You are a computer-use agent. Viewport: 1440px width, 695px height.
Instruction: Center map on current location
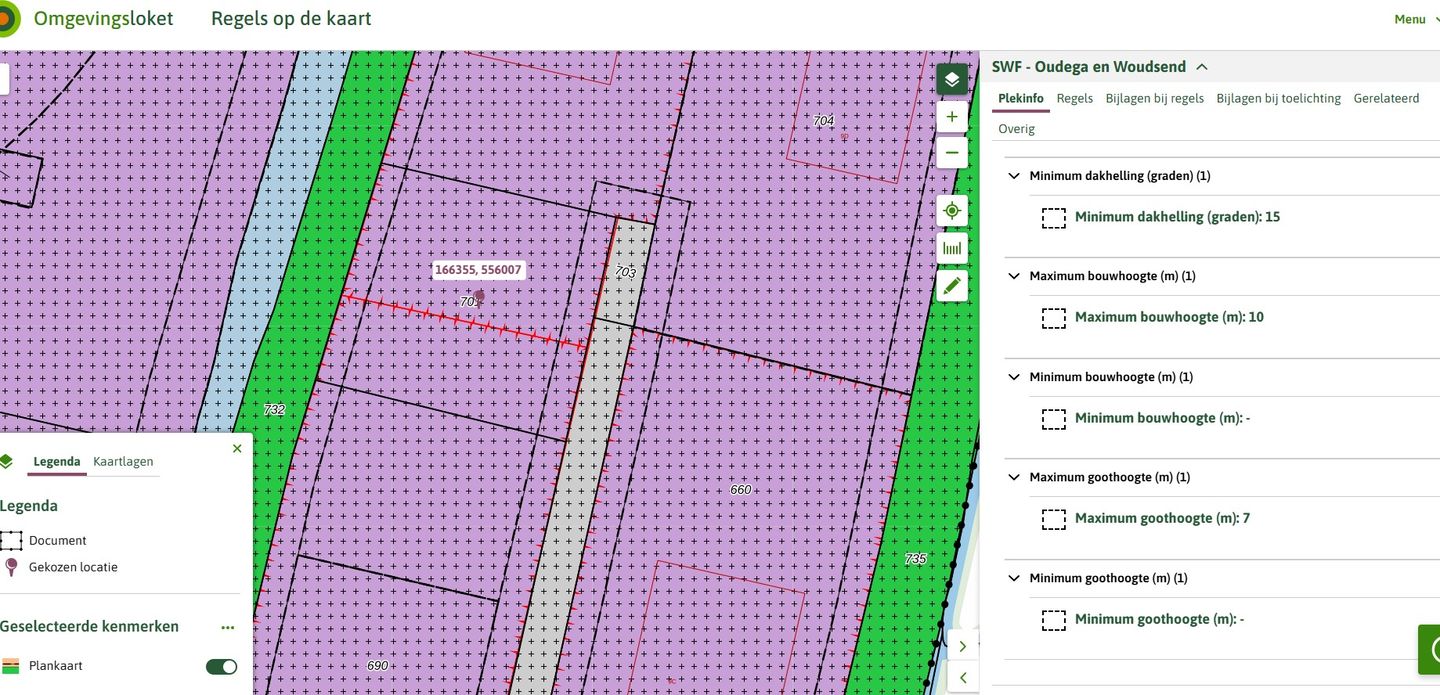[x=951, y=211]
